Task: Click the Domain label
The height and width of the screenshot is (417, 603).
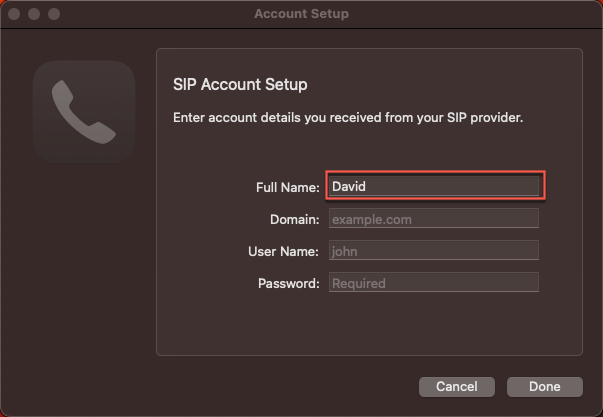Action: (x=294, y=219)
